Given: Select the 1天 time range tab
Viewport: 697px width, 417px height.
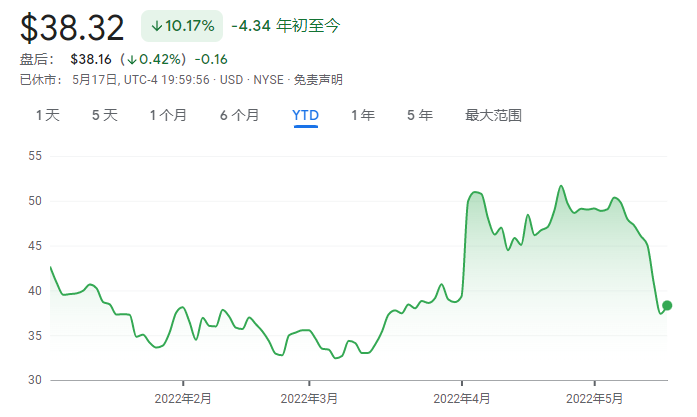Looking at the screenshot, I should pos(48,115).
